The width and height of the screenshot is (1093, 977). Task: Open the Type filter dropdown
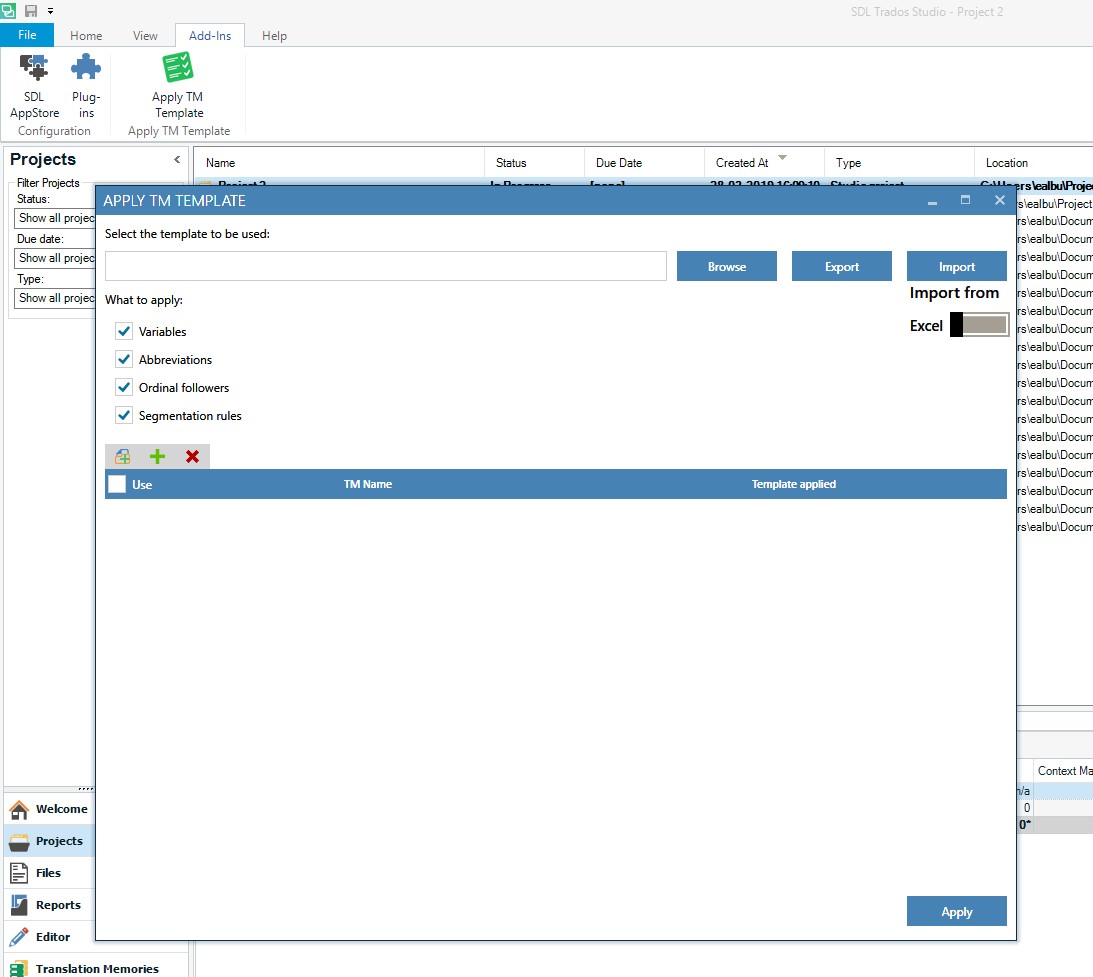coord(54,298)
